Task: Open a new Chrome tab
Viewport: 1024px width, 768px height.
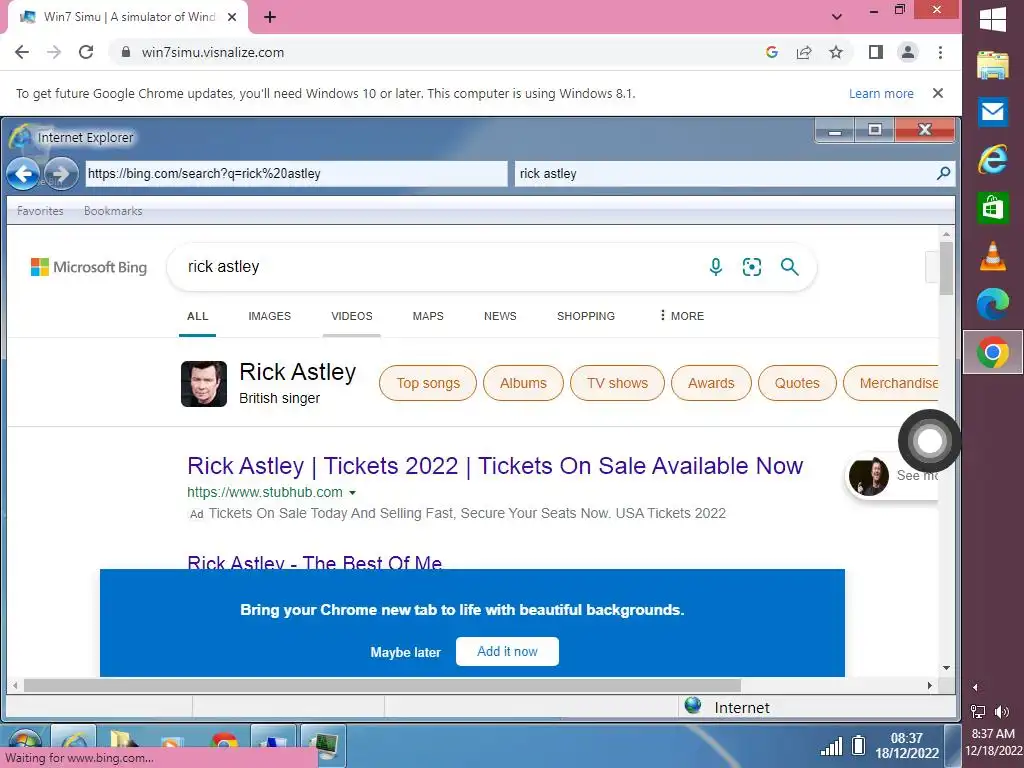Action: click(270, 18)
